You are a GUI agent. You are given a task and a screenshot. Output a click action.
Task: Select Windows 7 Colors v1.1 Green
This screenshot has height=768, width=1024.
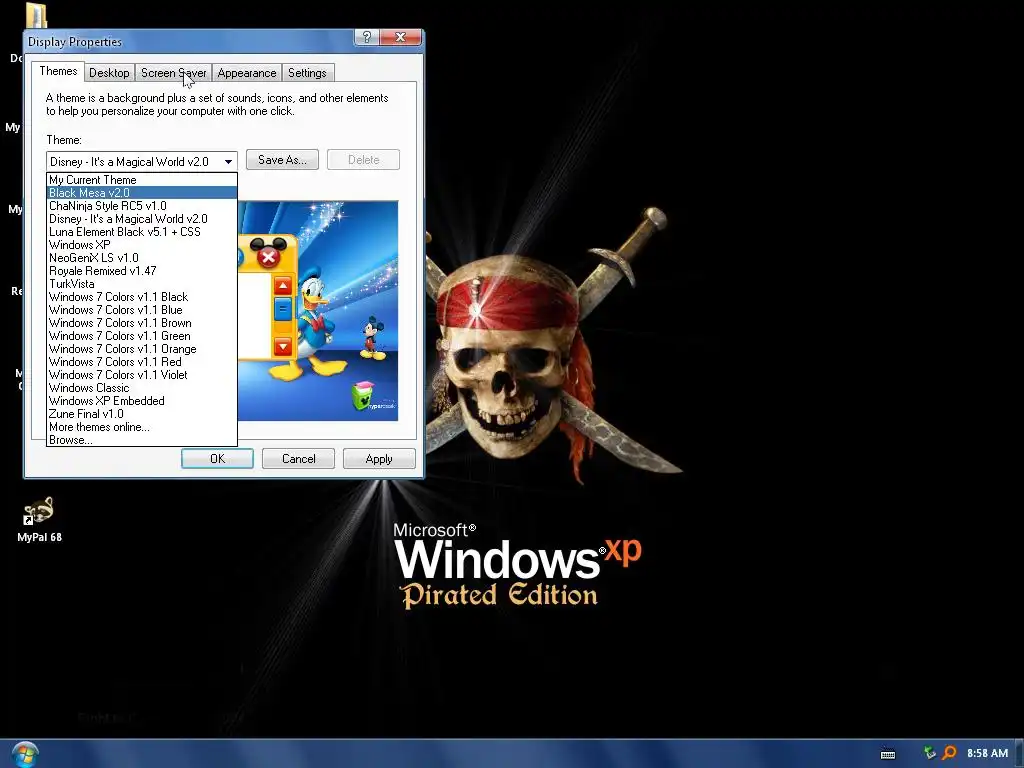pos(142,336)
